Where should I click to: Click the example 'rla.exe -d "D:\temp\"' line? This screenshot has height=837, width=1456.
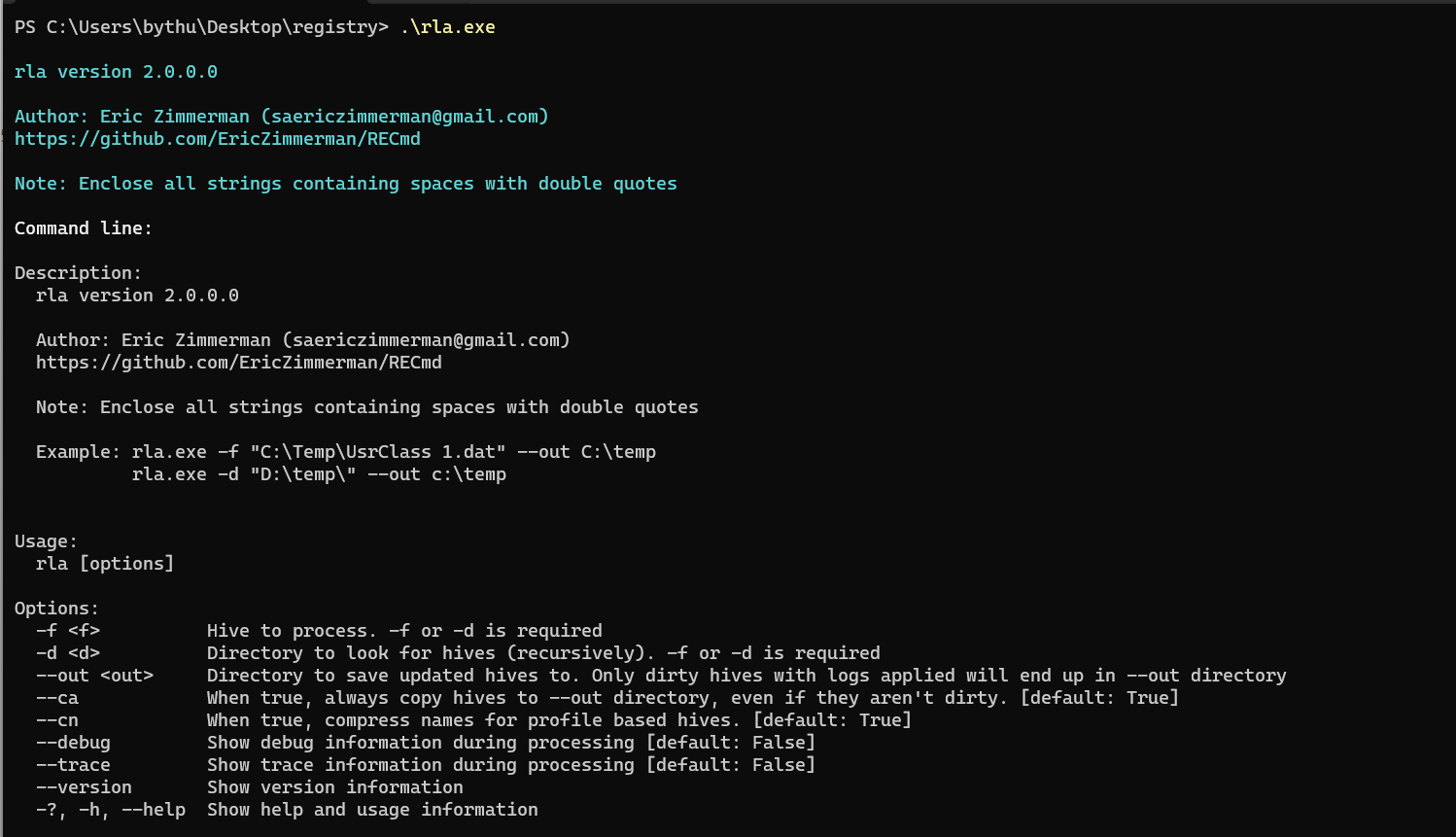tap(319, 474)
